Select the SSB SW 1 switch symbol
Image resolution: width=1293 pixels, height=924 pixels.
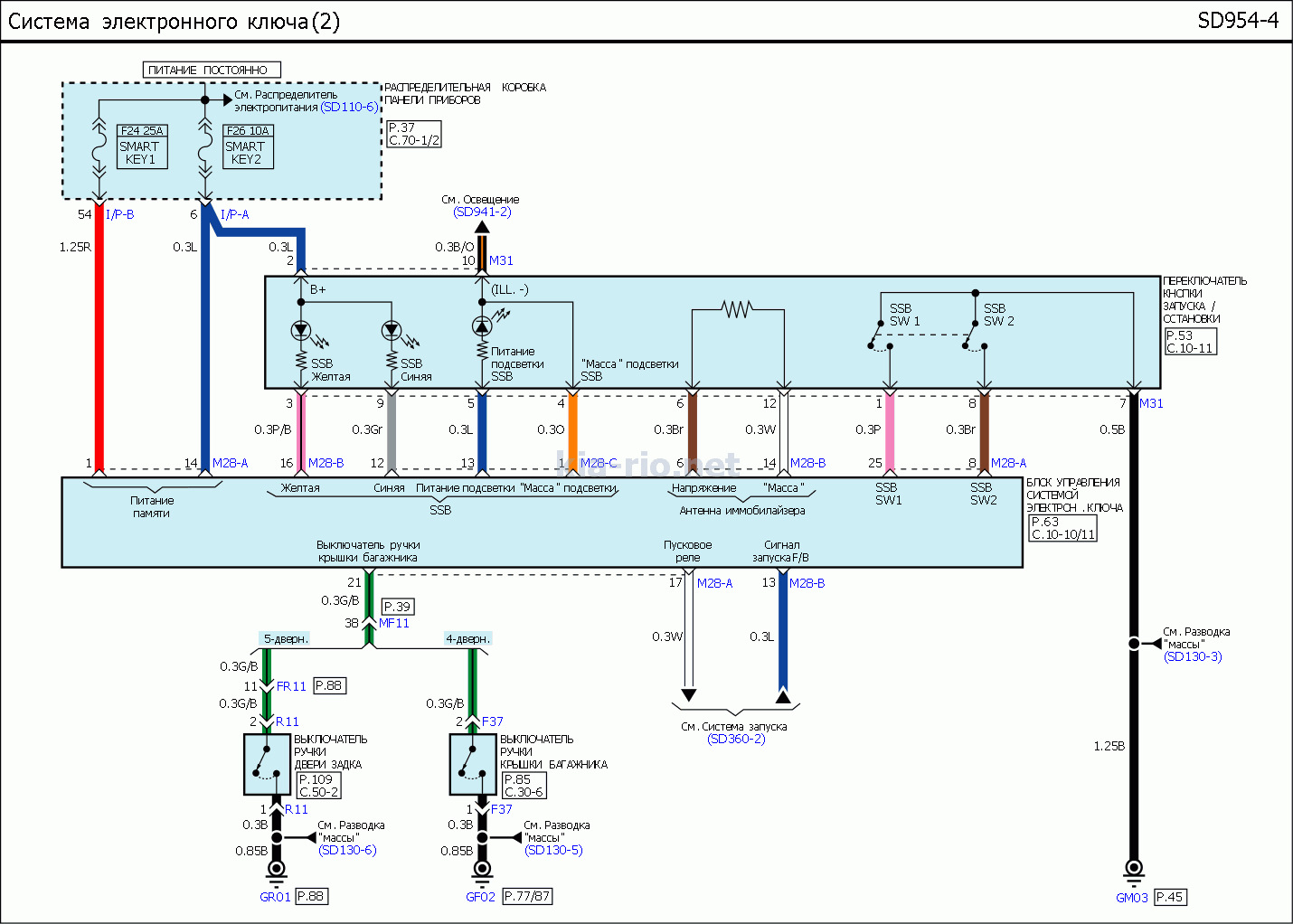click(880, 335)
